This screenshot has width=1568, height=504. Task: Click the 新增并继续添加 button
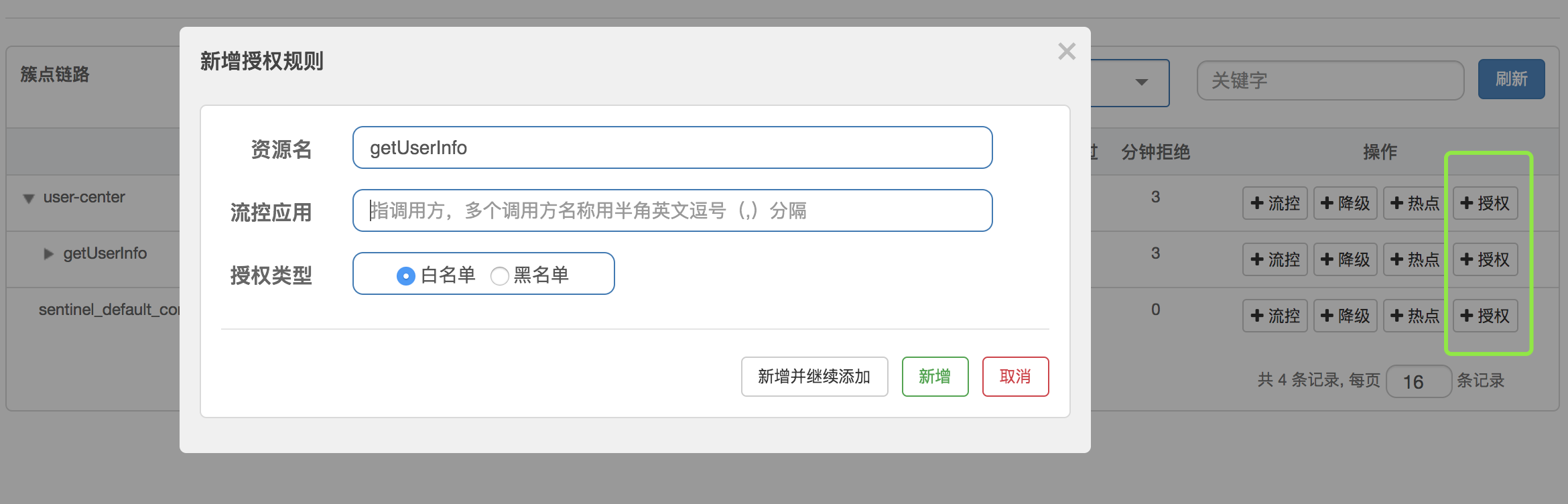[814, 377]
